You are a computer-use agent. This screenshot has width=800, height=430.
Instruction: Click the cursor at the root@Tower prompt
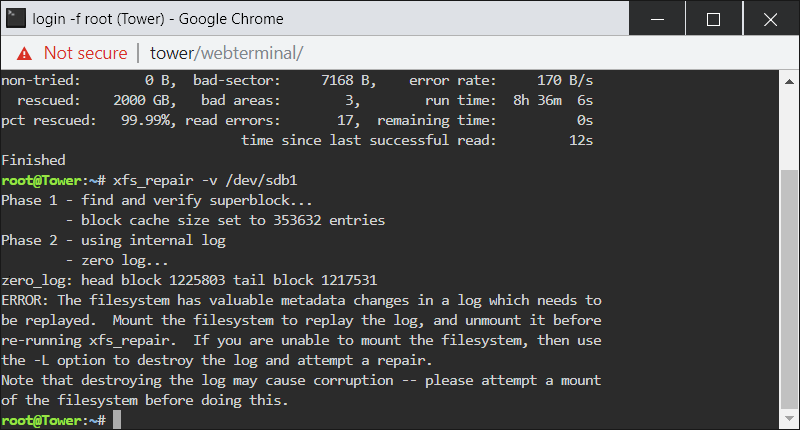pyautogui.click(x=117, y=420)
